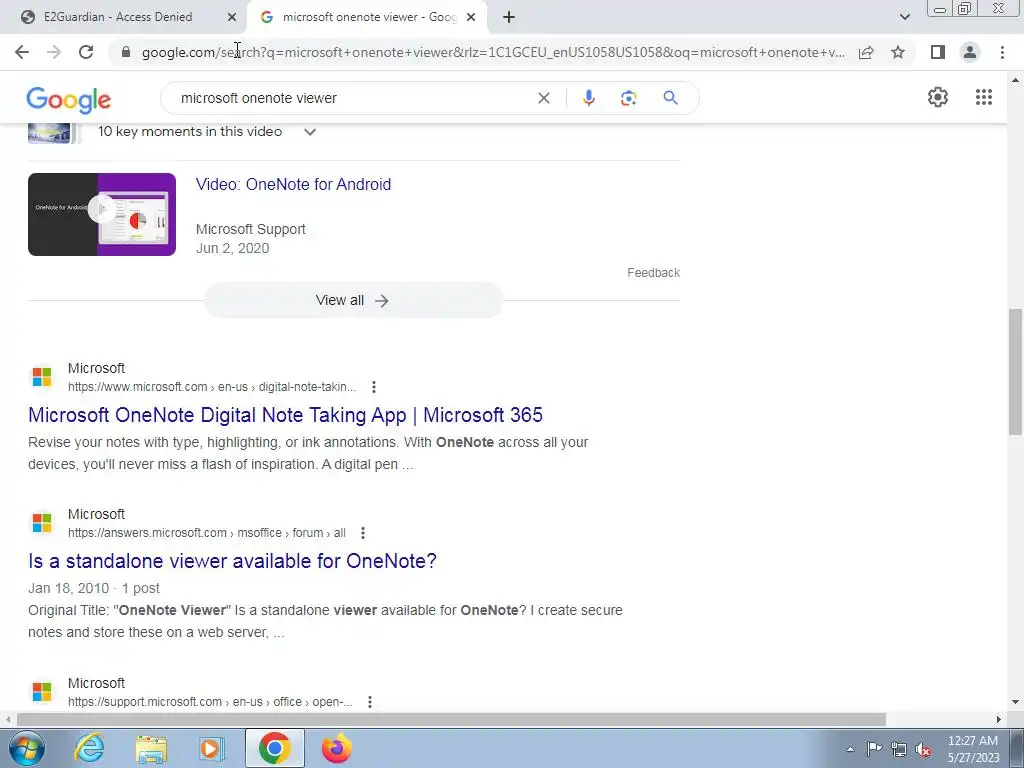Click the Feedback link
The image size is (1024, 768).
coord(653,273)
